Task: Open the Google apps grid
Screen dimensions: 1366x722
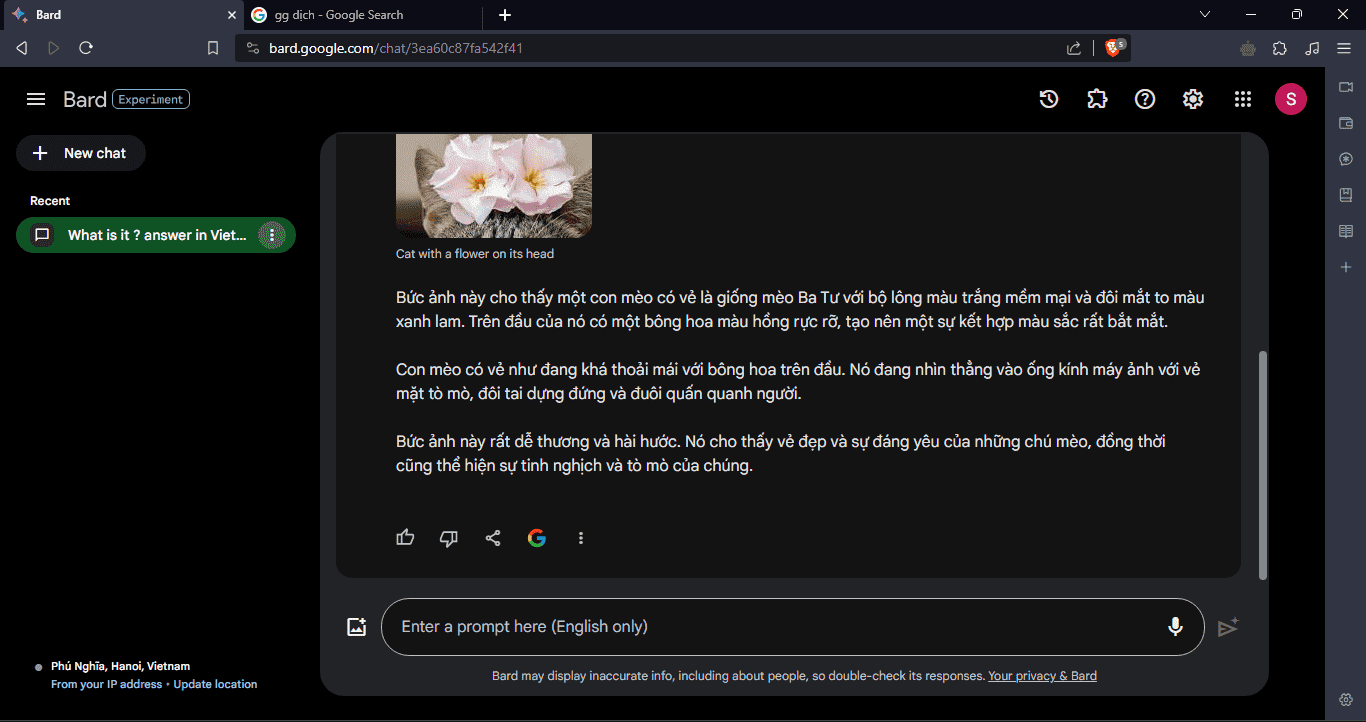Action: pos(1243,99)
